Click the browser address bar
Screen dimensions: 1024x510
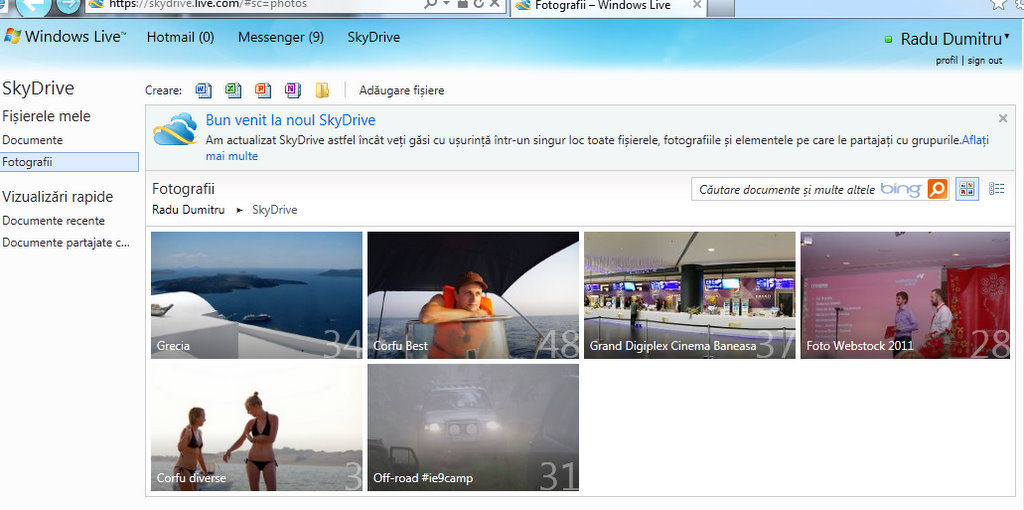point(255,5)
